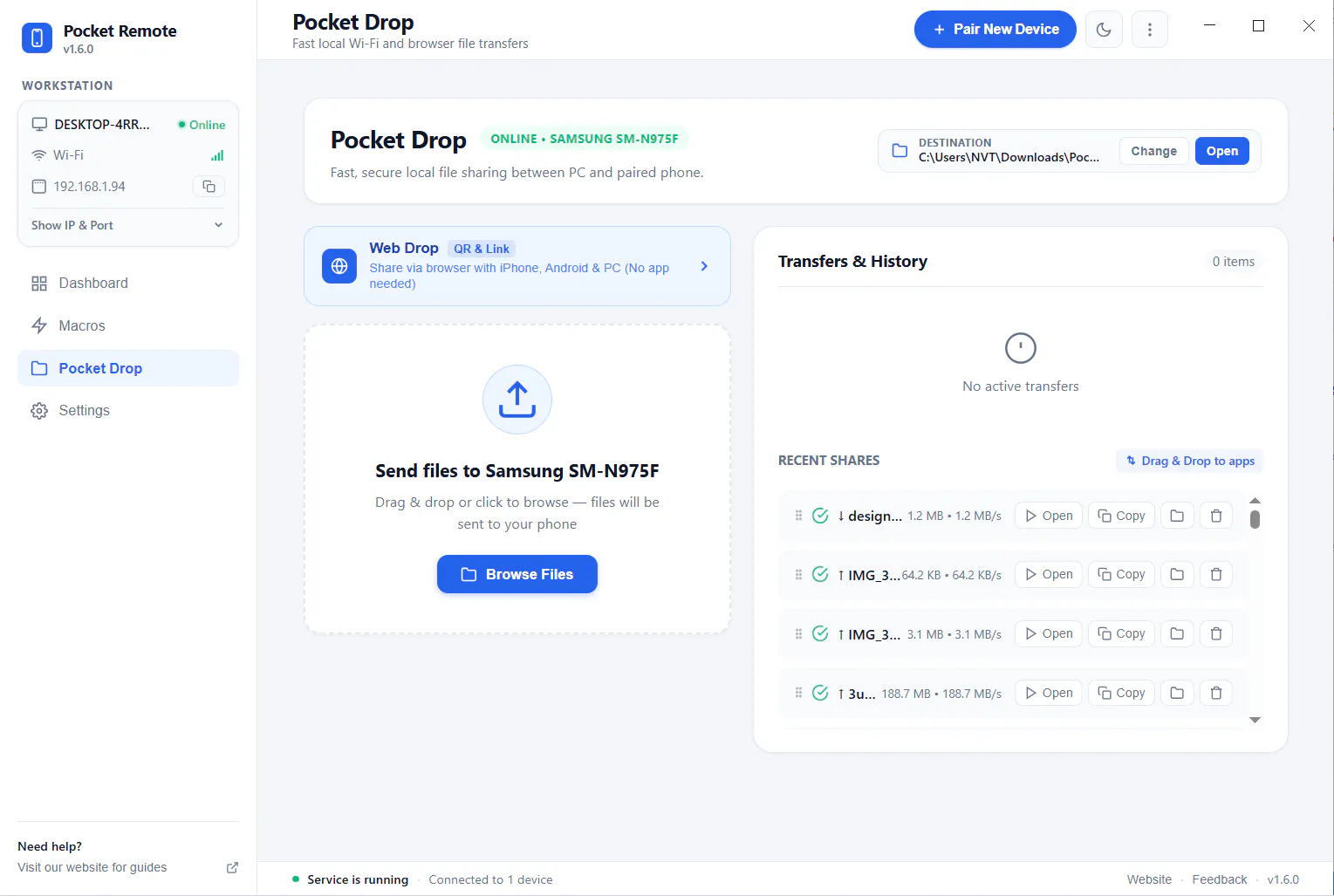Screen dimensions: 1334x896
Task: Open the Feedback link in the footer
Action: pos(1220,879)
